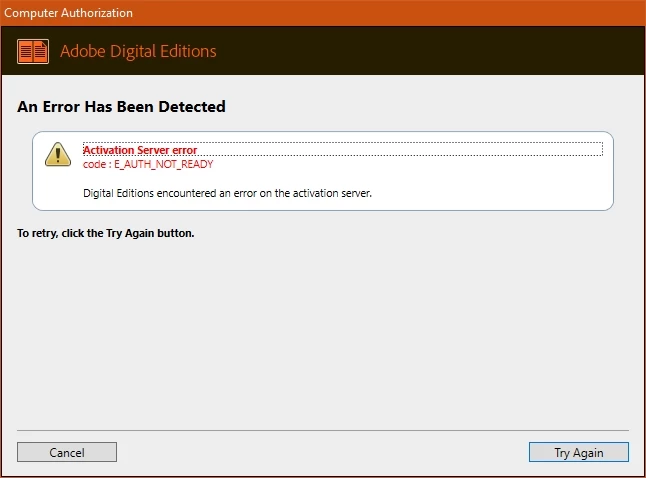Cancel the computer authorization dialog
The width and height of the screenshot is (646, 478).
pyautogui.click(x=67, y=452)
